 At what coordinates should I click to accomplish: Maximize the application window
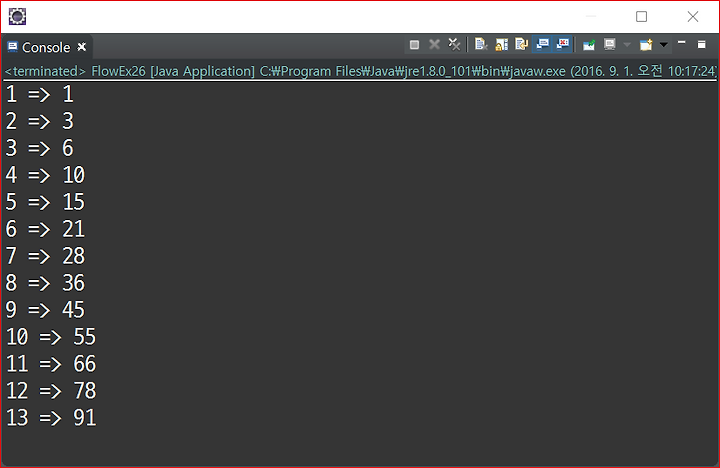[x=641, y=17]
